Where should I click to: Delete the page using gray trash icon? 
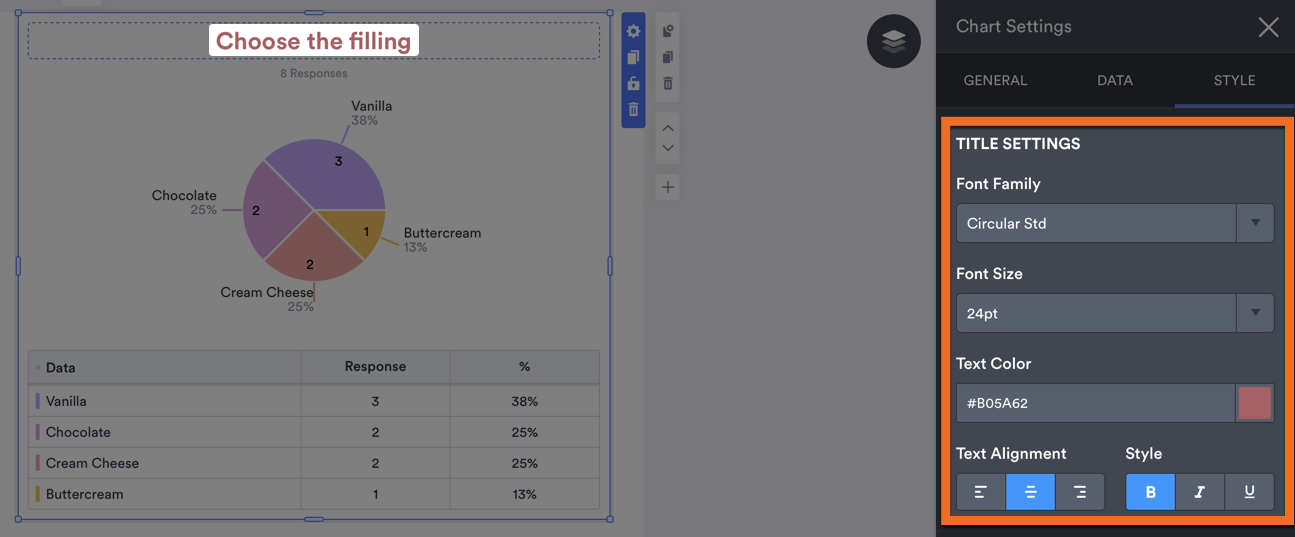(668, 84)
